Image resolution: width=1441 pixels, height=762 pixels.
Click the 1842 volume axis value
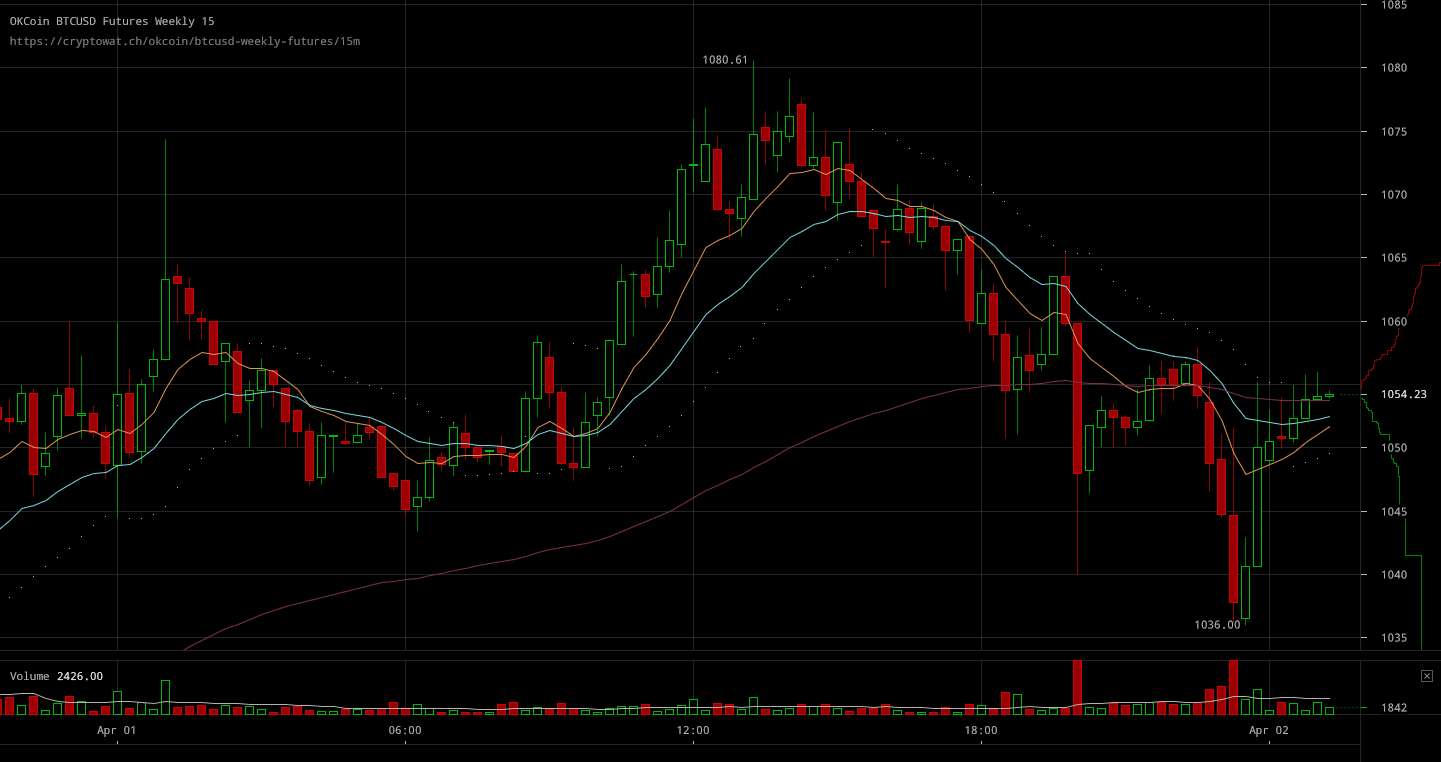(1394, 708)
